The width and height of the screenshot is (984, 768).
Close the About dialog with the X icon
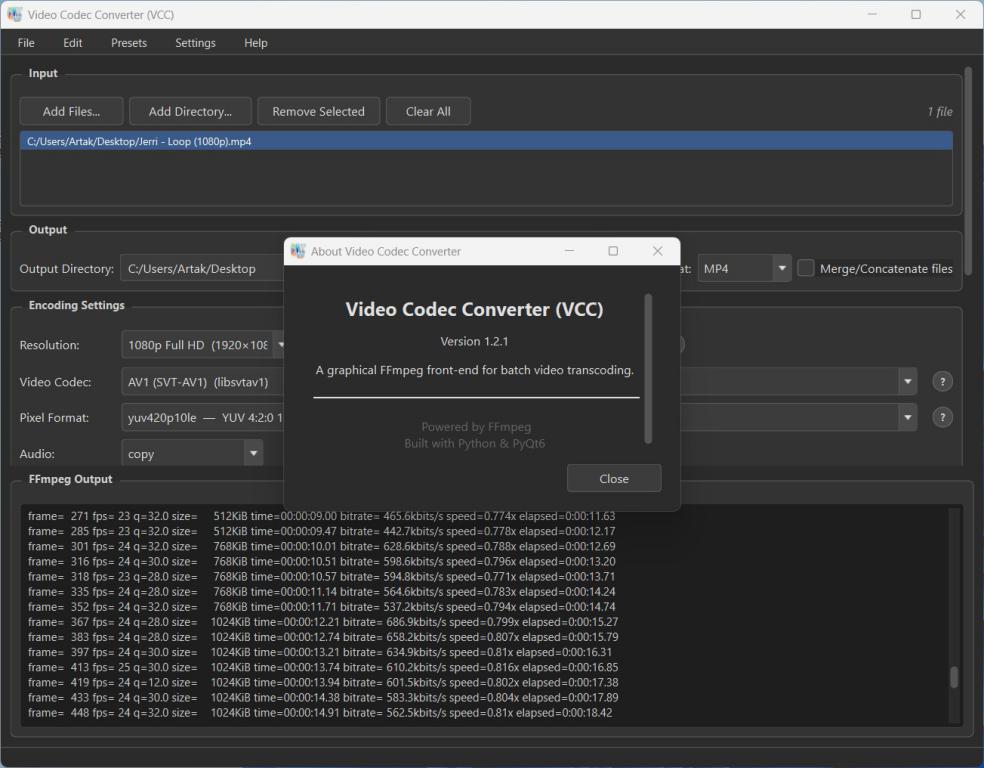[x=657, y=251]
